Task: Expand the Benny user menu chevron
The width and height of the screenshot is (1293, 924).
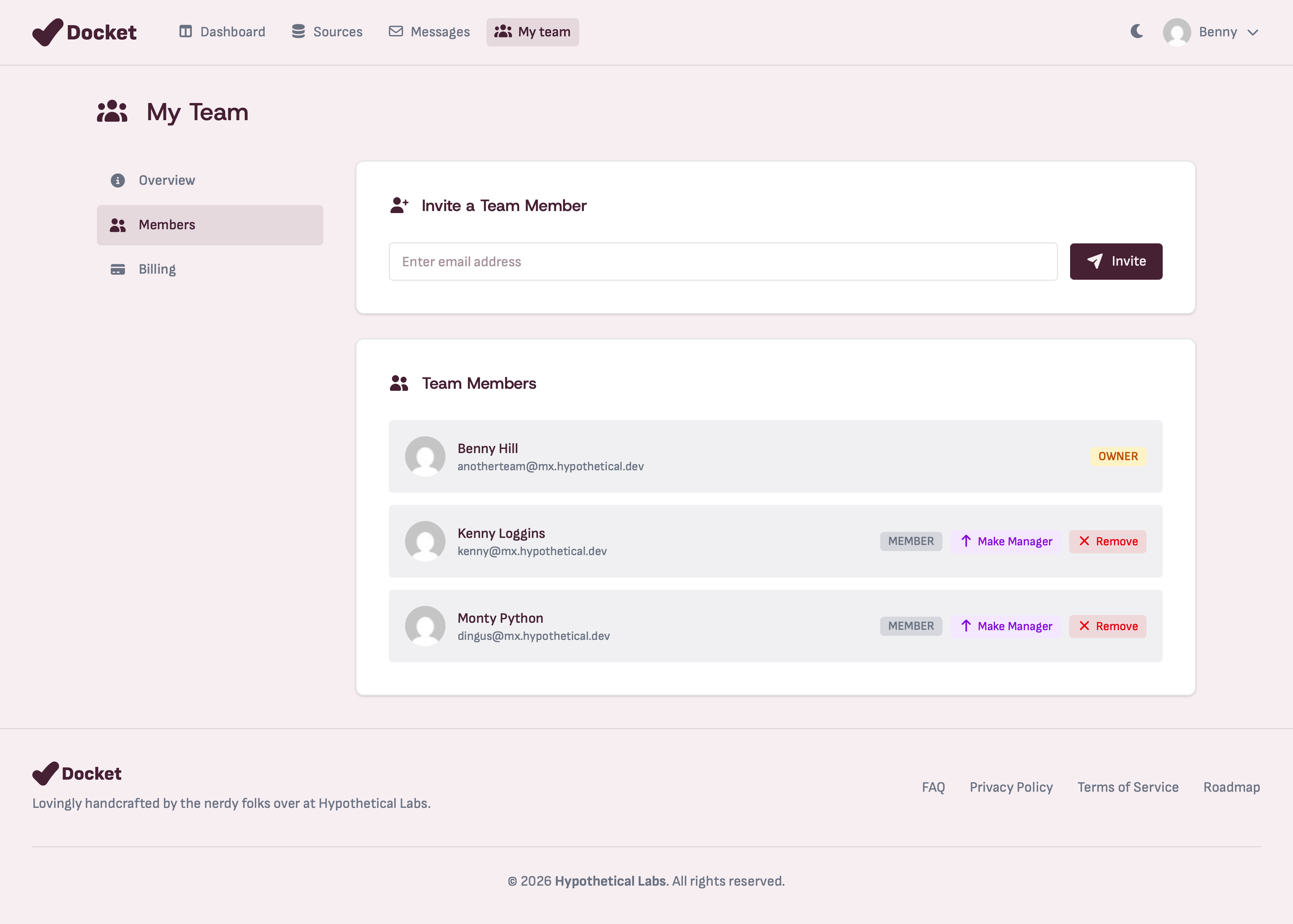Action: point(1252,32)
